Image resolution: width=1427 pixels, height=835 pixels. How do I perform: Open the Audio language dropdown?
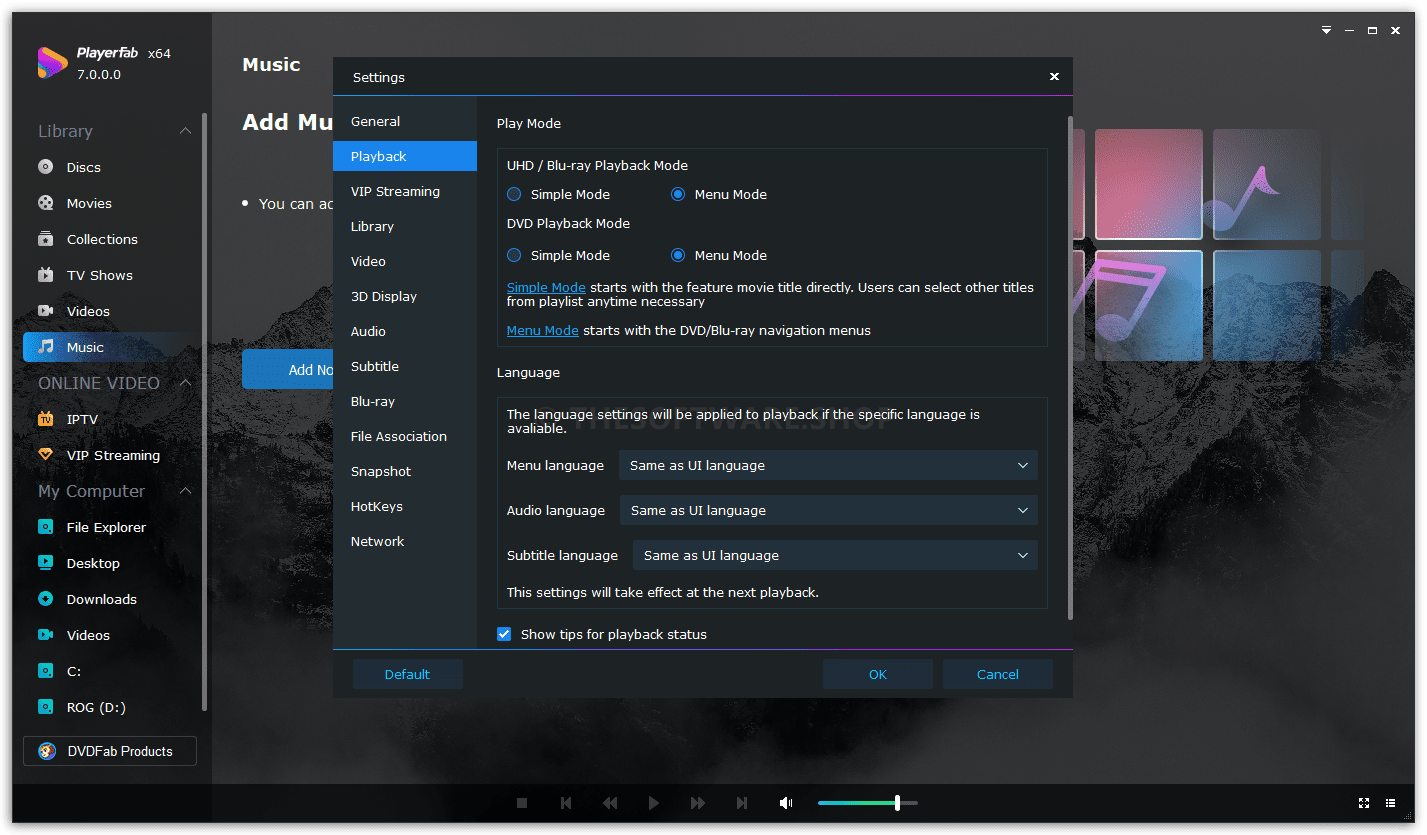point(828,511)
